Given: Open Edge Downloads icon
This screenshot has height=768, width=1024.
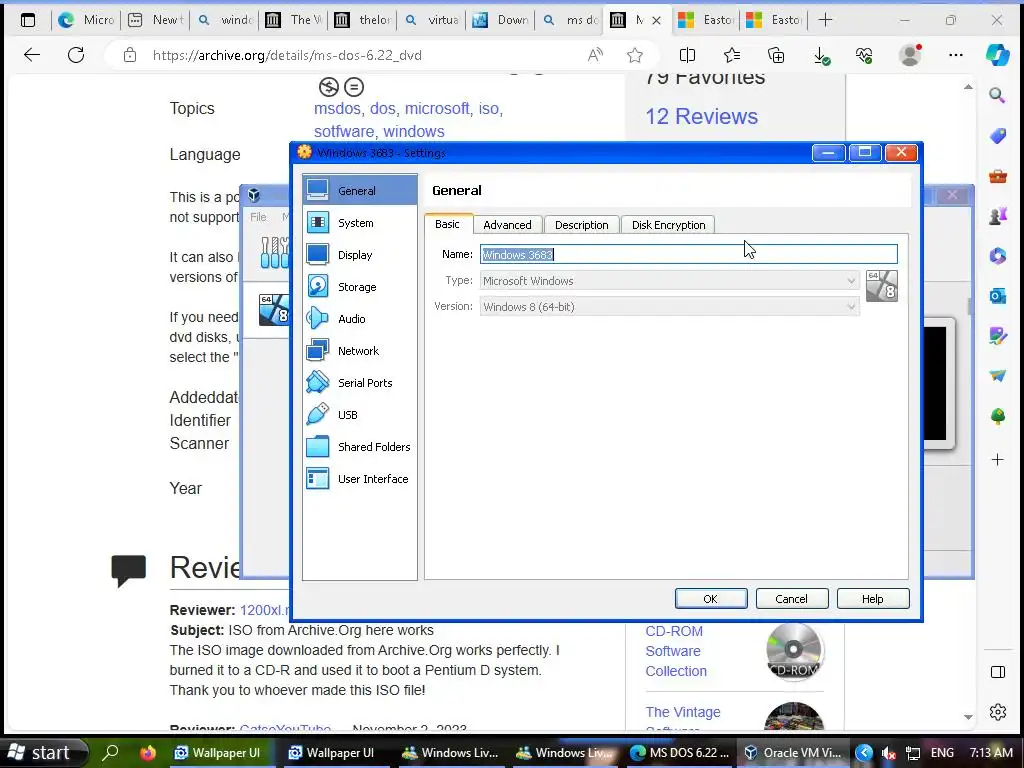Looking at the screenshot, I should point(821,55).
